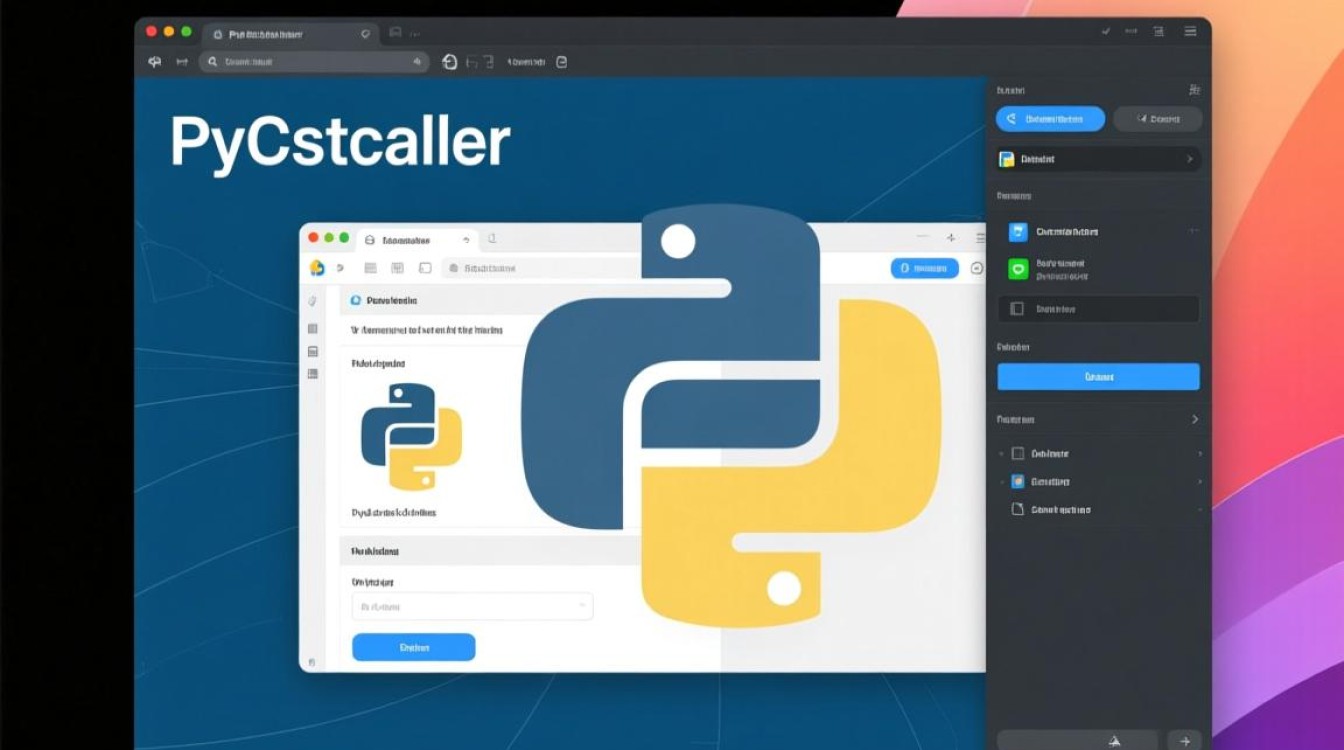Viewport: 1344px width, 750px height.
Task: Open the settings grid icon atop the right panel
Action: 1194,88
